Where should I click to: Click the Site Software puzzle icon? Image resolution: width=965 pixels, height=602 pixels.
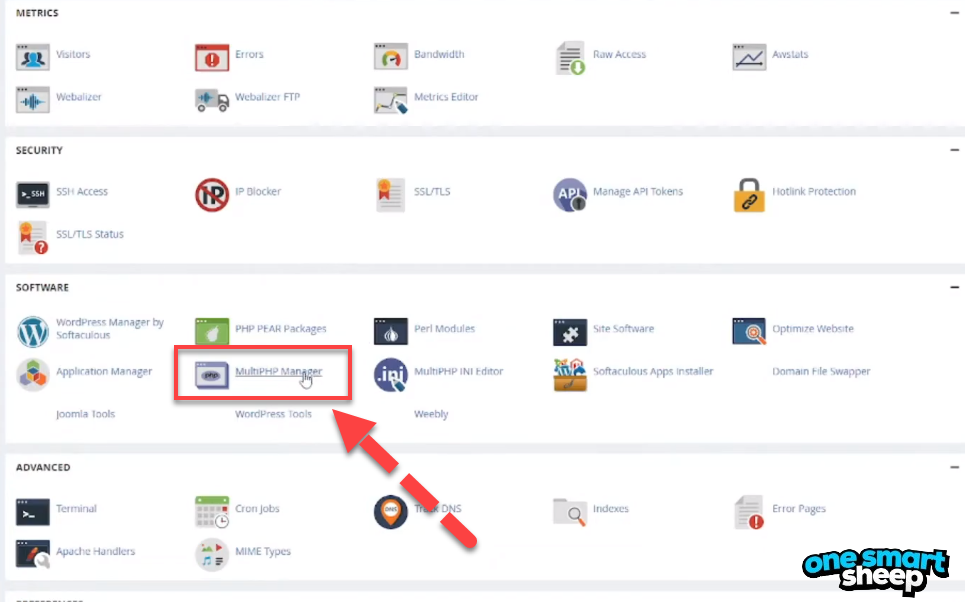coord(570,331)
